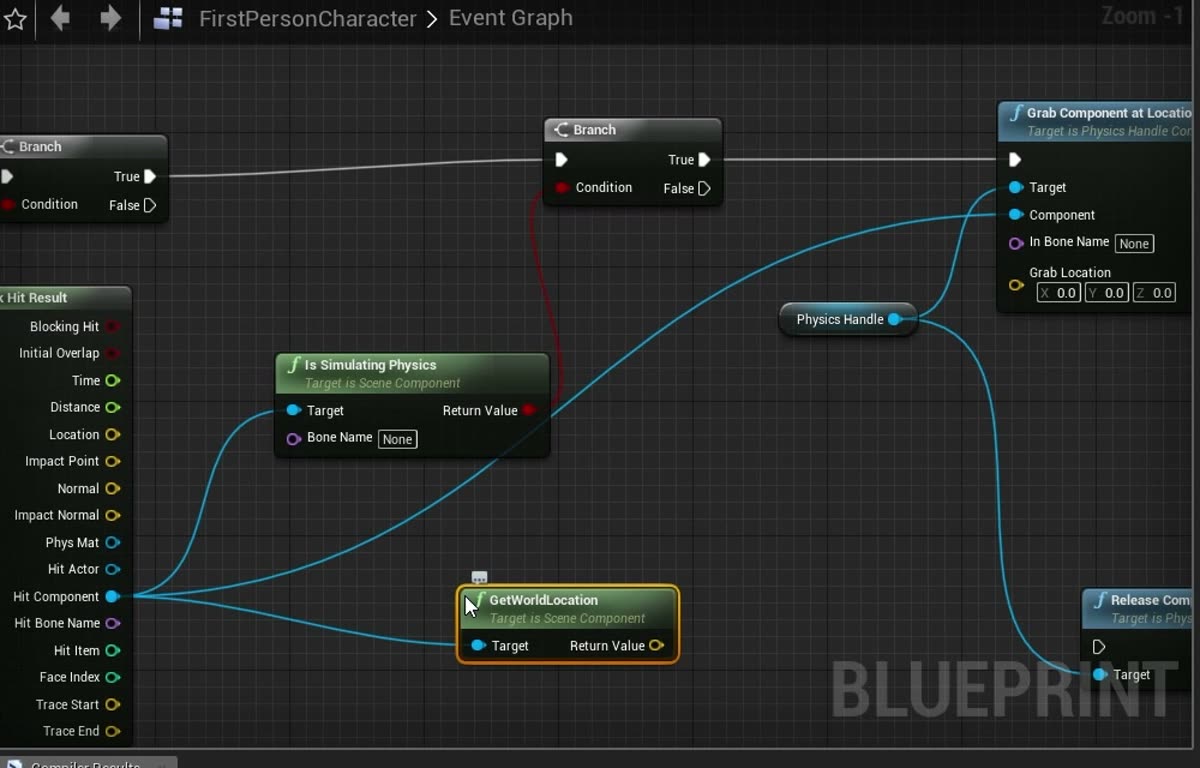Edit the In Bone Name None field

[x=1134, y=243]
